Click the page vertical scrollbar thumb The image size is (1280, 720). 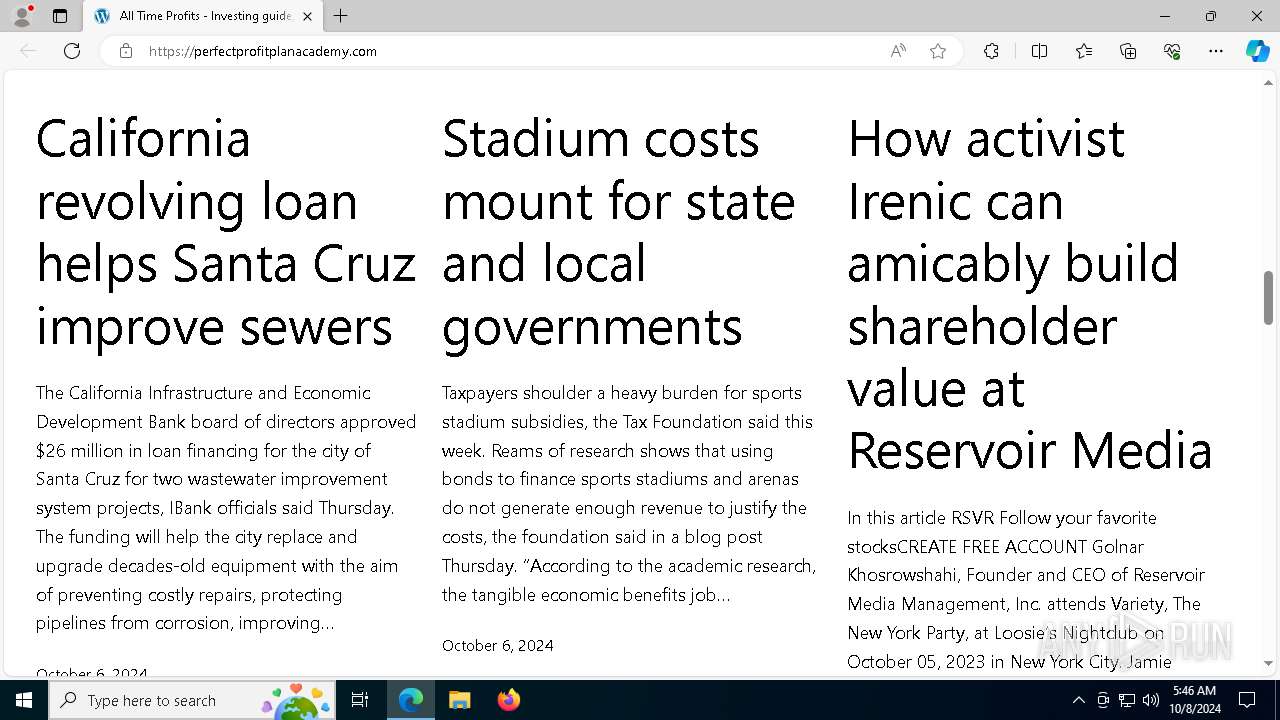pos(1268,298)
